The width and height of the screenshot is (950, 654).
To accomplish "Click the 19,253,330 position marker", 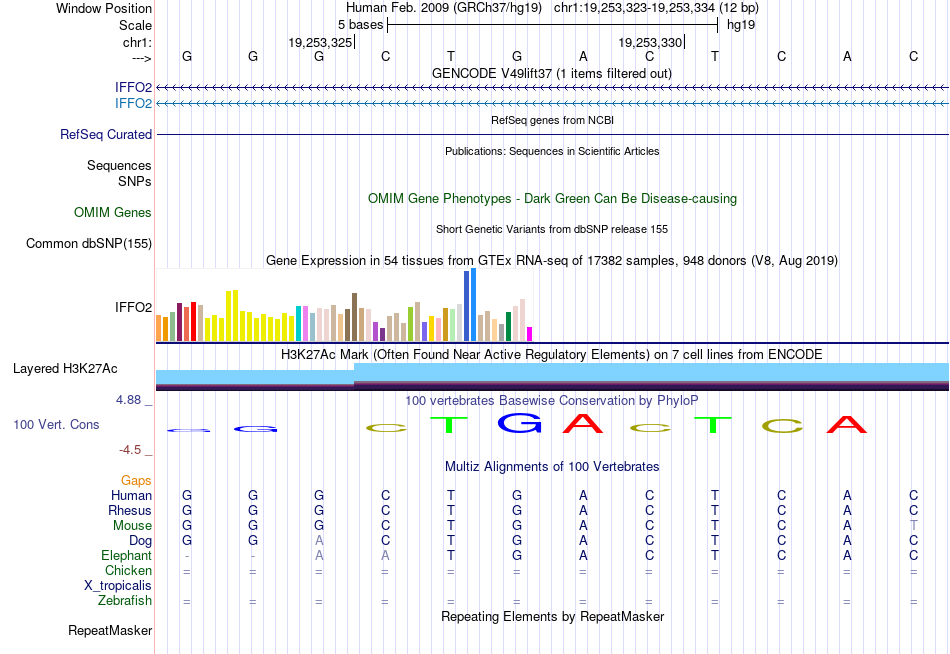I will point(651,42).
